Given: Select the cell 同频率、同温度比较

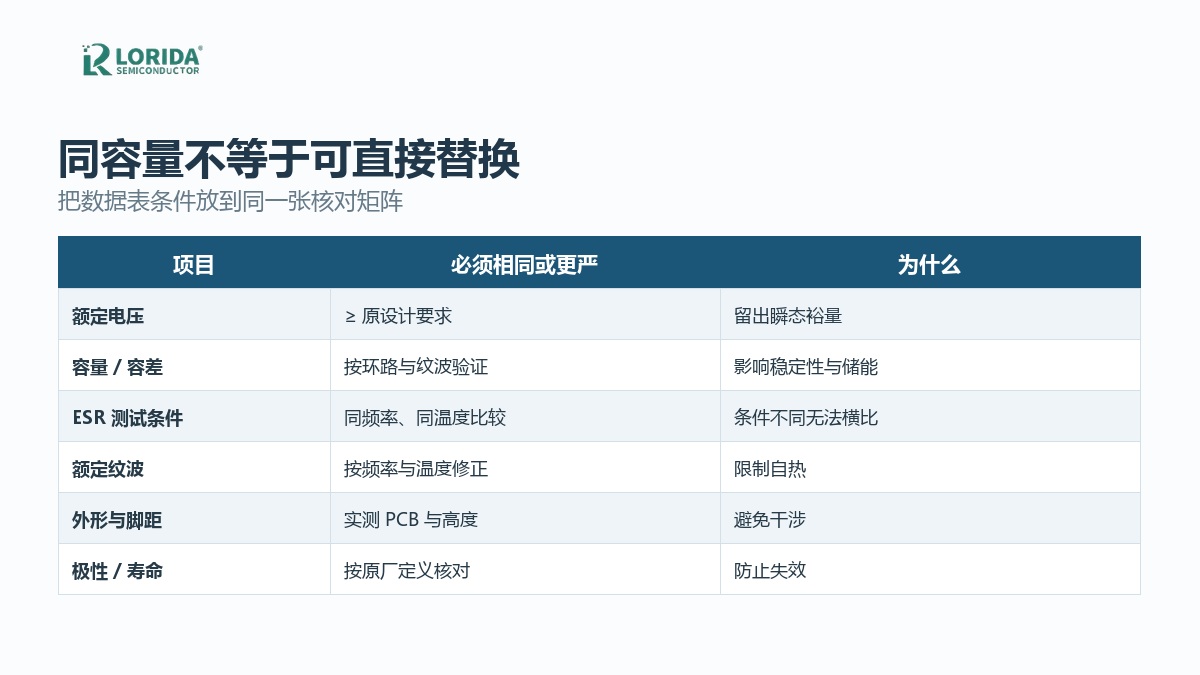Looking at the screenshot, I should [x=525, y=417].
